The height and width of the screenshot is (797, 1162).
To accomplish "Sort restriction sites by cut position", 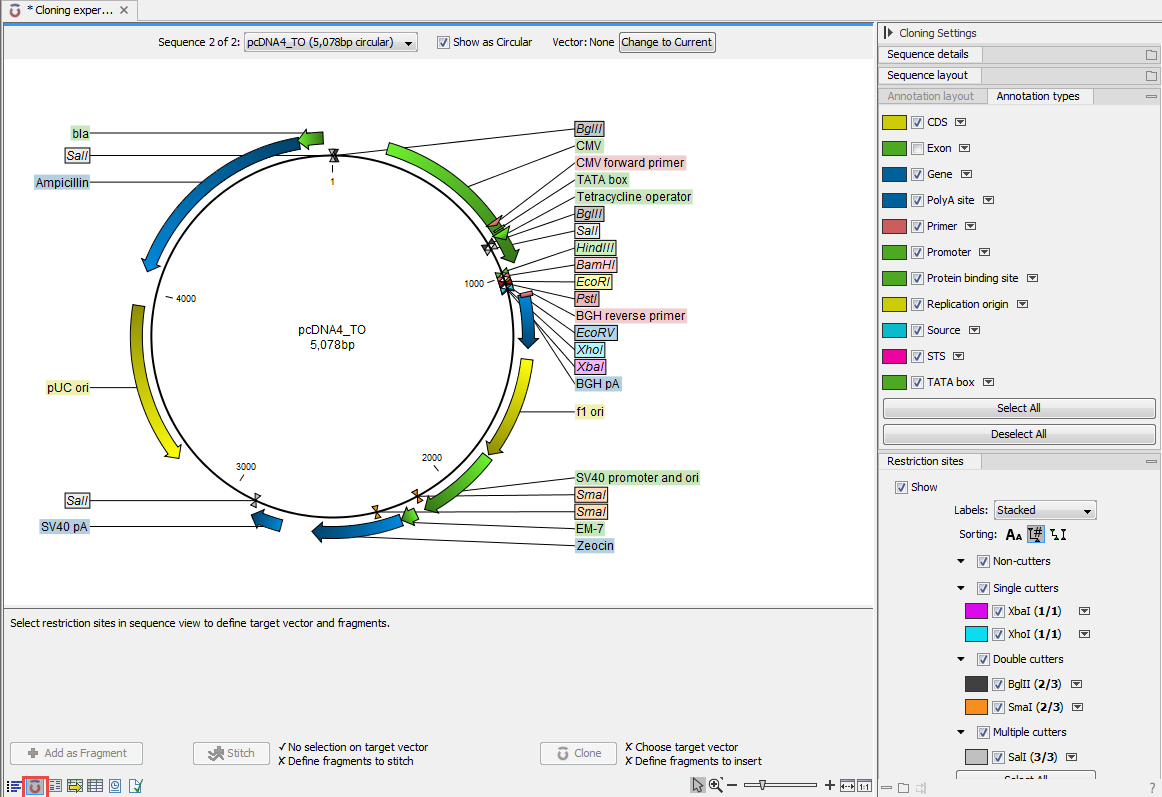I will (1058, 535).
